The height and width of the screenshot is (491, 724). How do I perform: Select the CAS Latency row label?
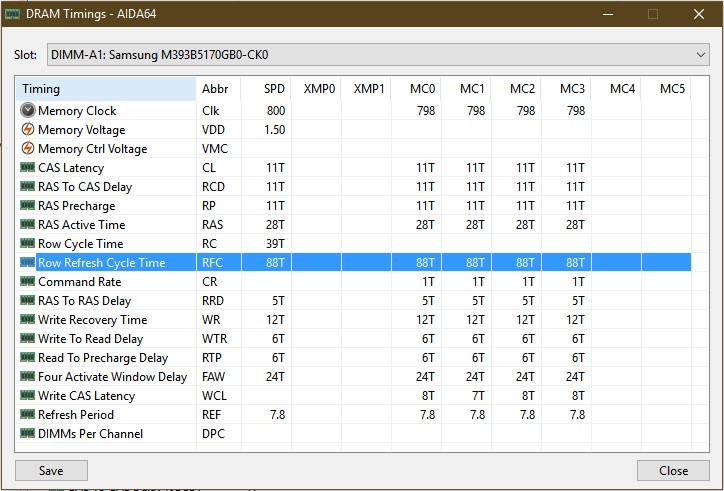click(71, 168)
